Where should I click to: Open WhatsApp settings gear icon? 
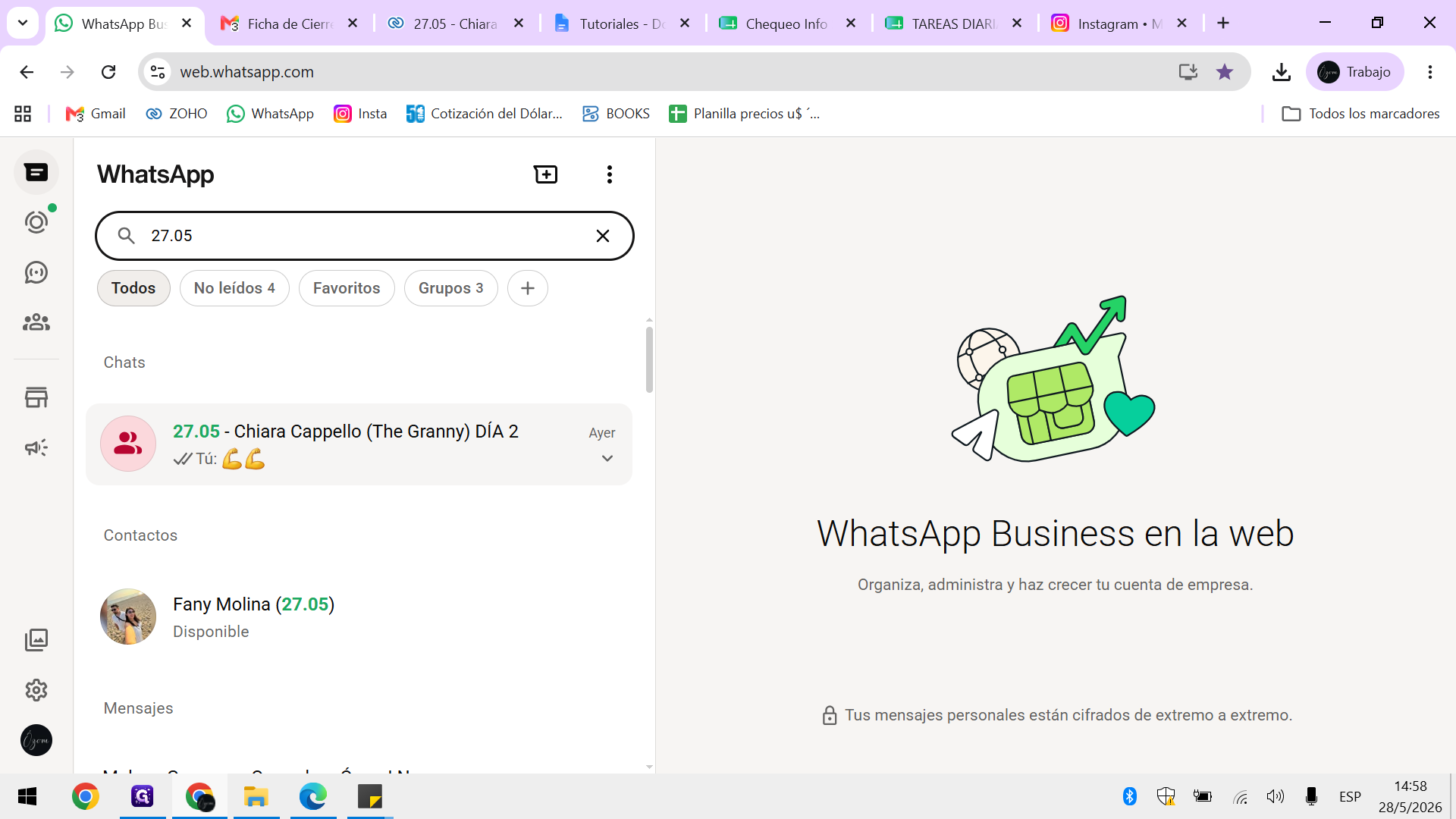tap(36, 690)
